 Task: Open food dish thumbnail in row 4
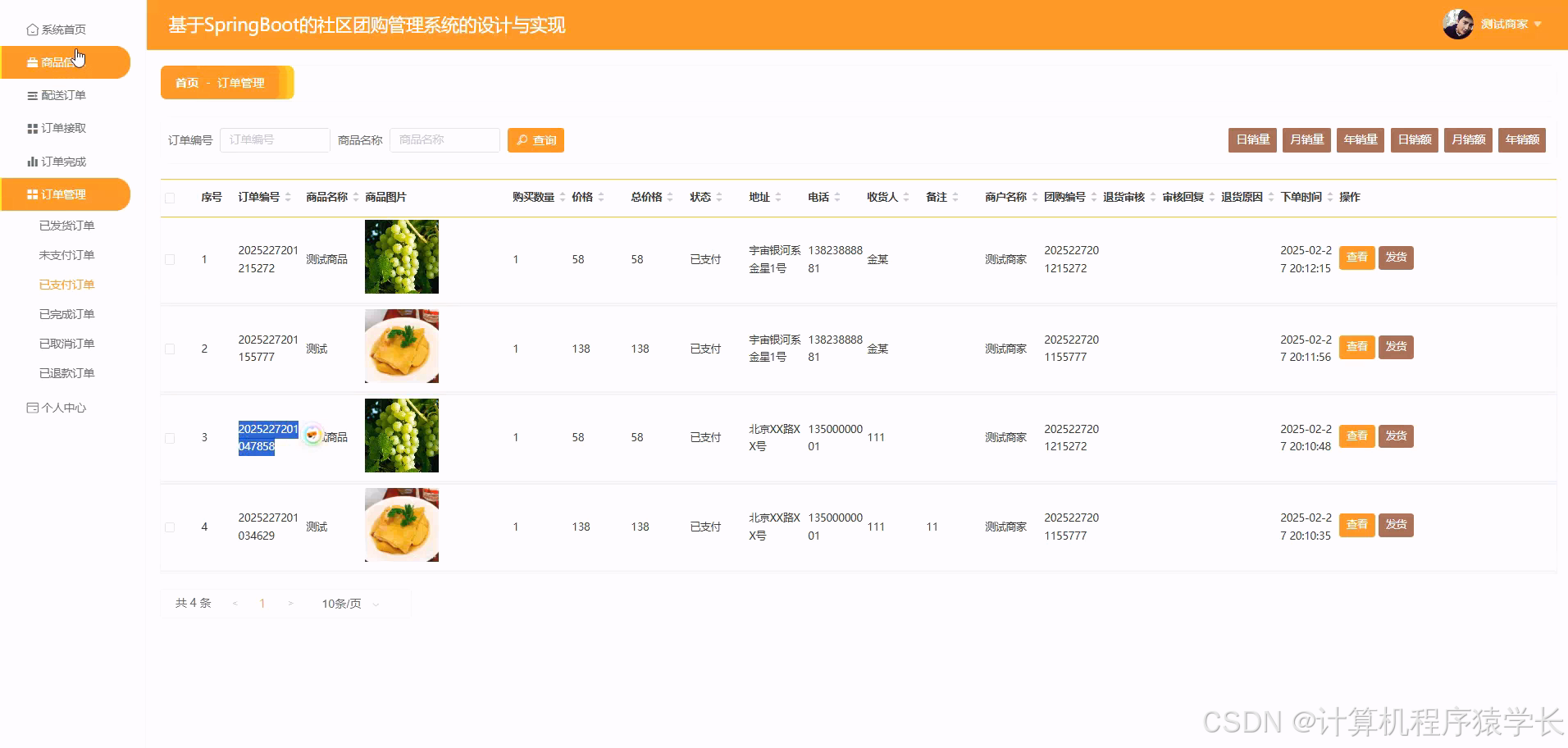point(402,525)
